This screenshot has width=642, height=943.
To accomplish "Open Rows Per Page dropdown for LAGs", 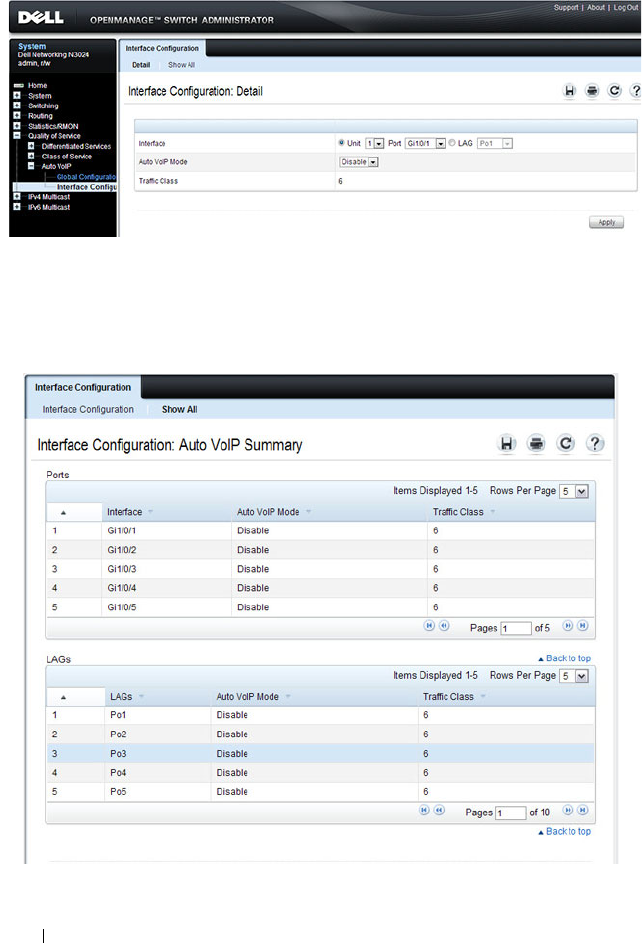I will click(x=574, y=676).
